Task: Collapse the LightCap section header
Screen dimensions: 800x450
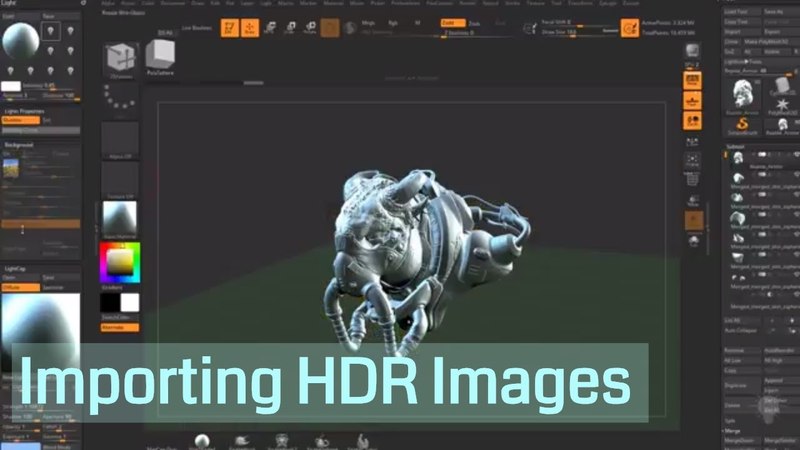Action: [15, 269]
